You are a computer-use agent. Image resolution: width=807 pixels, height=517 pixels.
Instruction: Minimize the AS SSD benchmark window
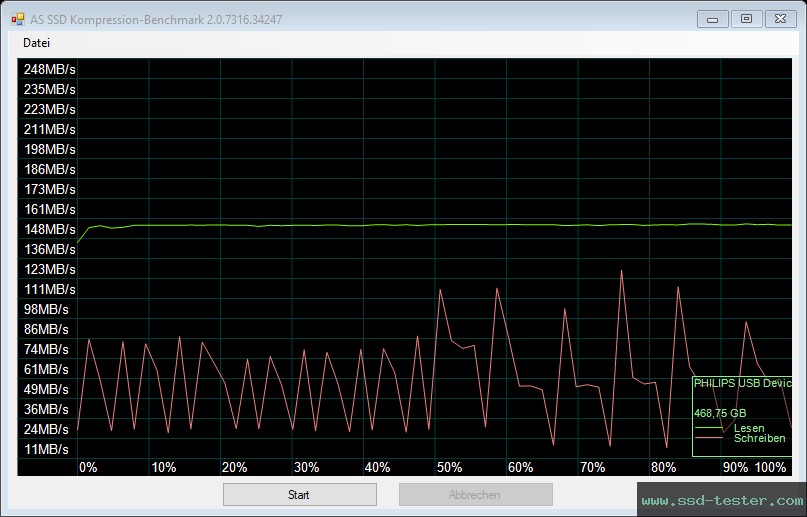pos(712,19)
